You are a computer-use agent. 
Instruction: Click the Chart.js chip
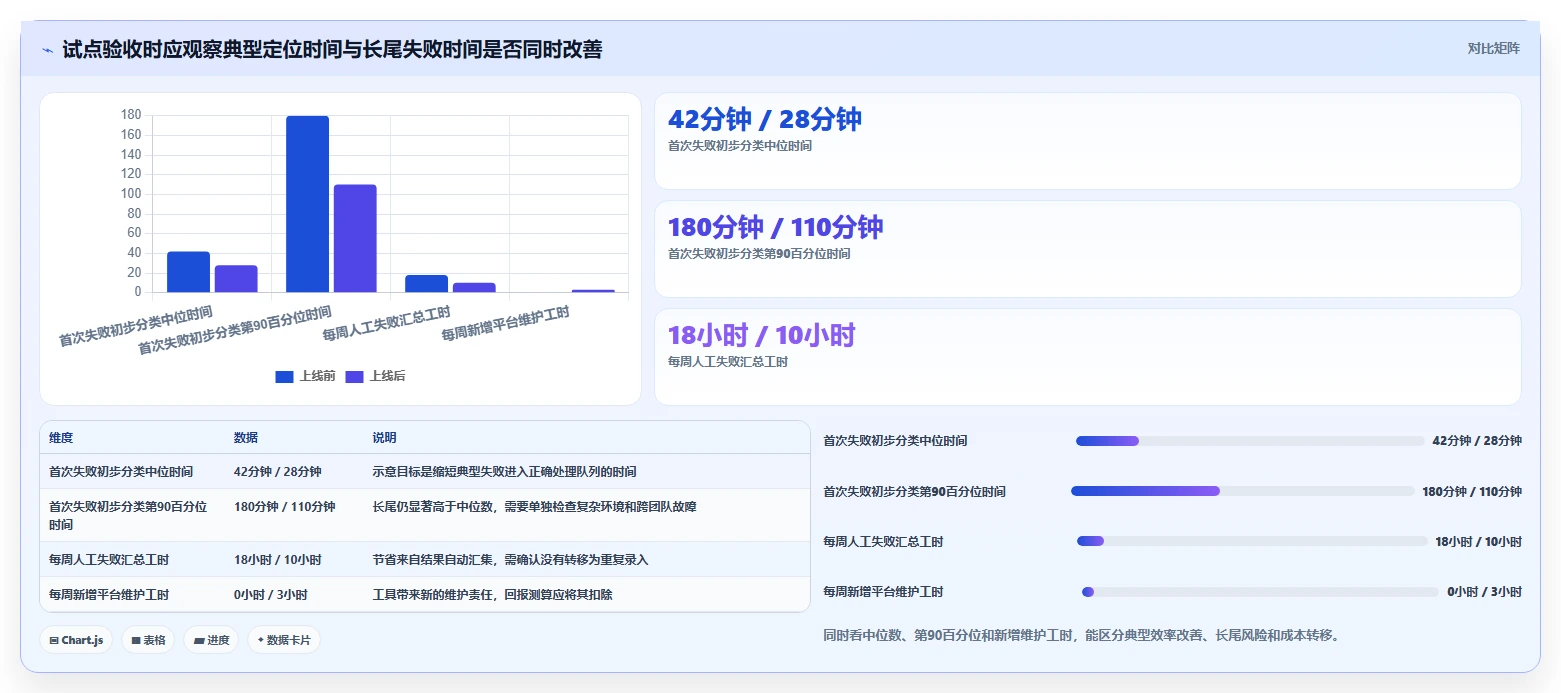click(76, 640)
